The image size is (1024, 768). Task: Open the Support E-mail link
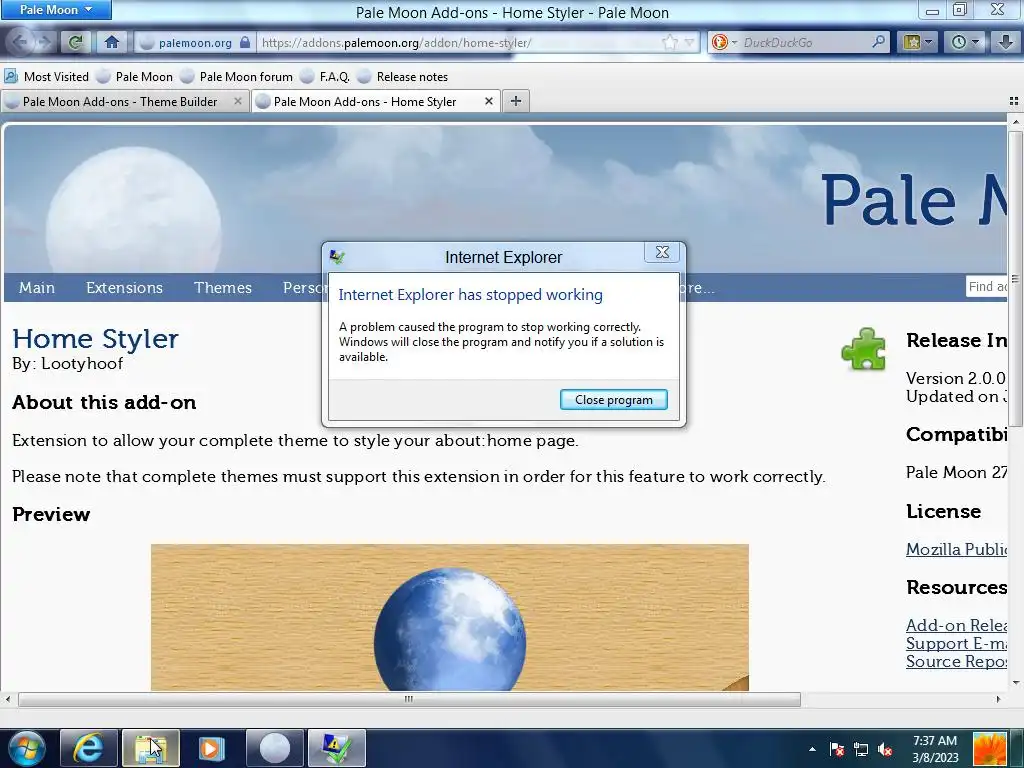coord(956,644)
